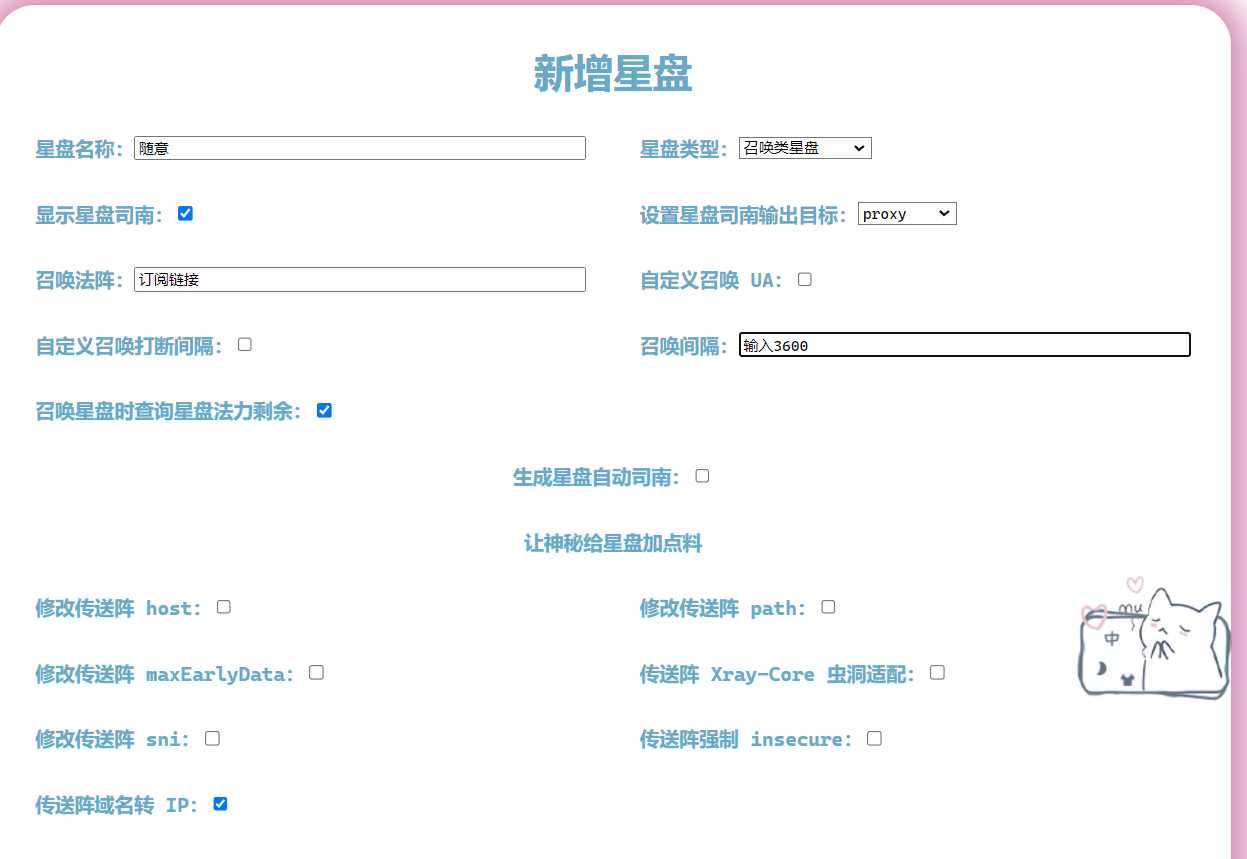
Task: Enable the 自定义召唤 UA checkbox
Action: 805,279
